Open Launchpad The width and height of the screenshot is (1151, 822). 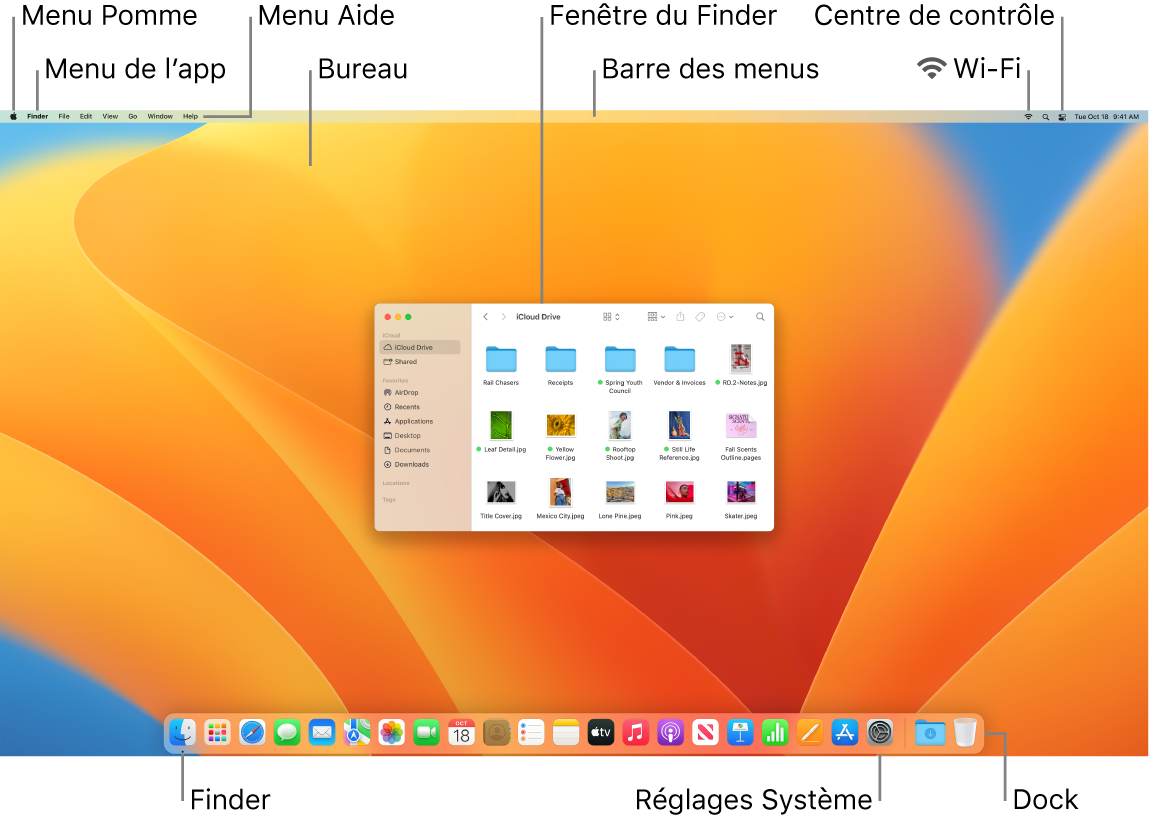click(x=217, y=732)
